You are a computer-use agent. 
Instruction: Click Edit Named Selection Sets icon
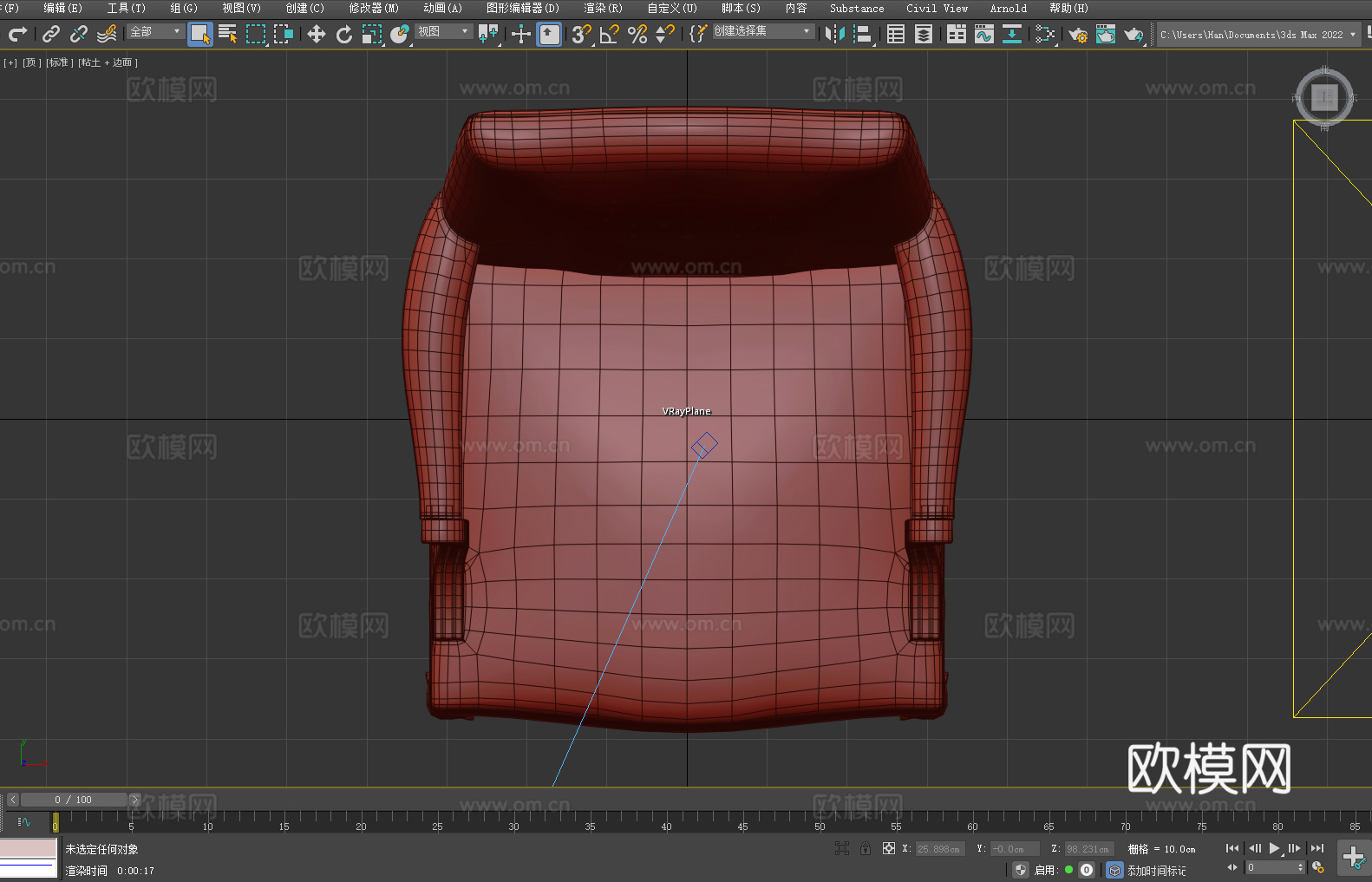[698, 34]
